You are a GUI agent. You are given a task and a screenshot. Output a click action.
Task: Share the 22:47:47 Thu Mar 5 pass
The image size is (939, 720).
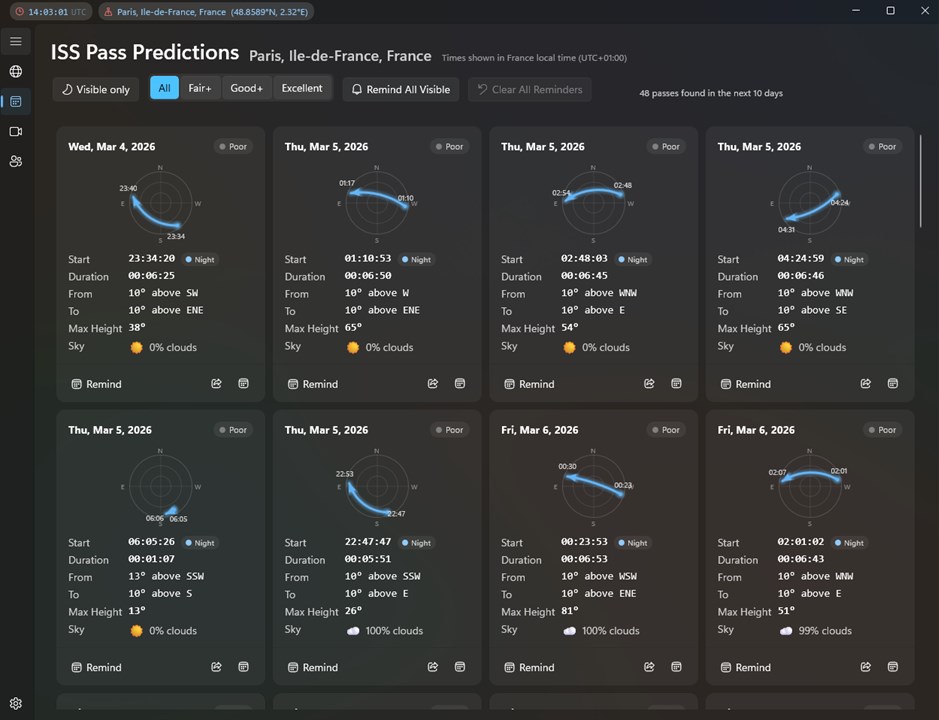(x=432, y=667)
